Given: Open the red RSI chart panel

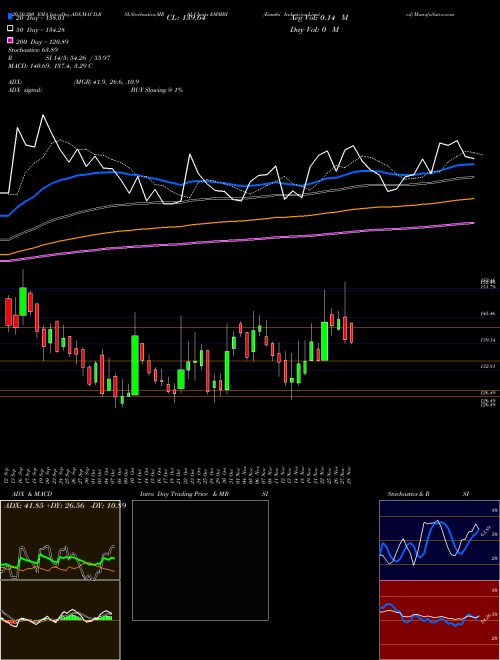Looking at the screenshot, I should point(439,620).
